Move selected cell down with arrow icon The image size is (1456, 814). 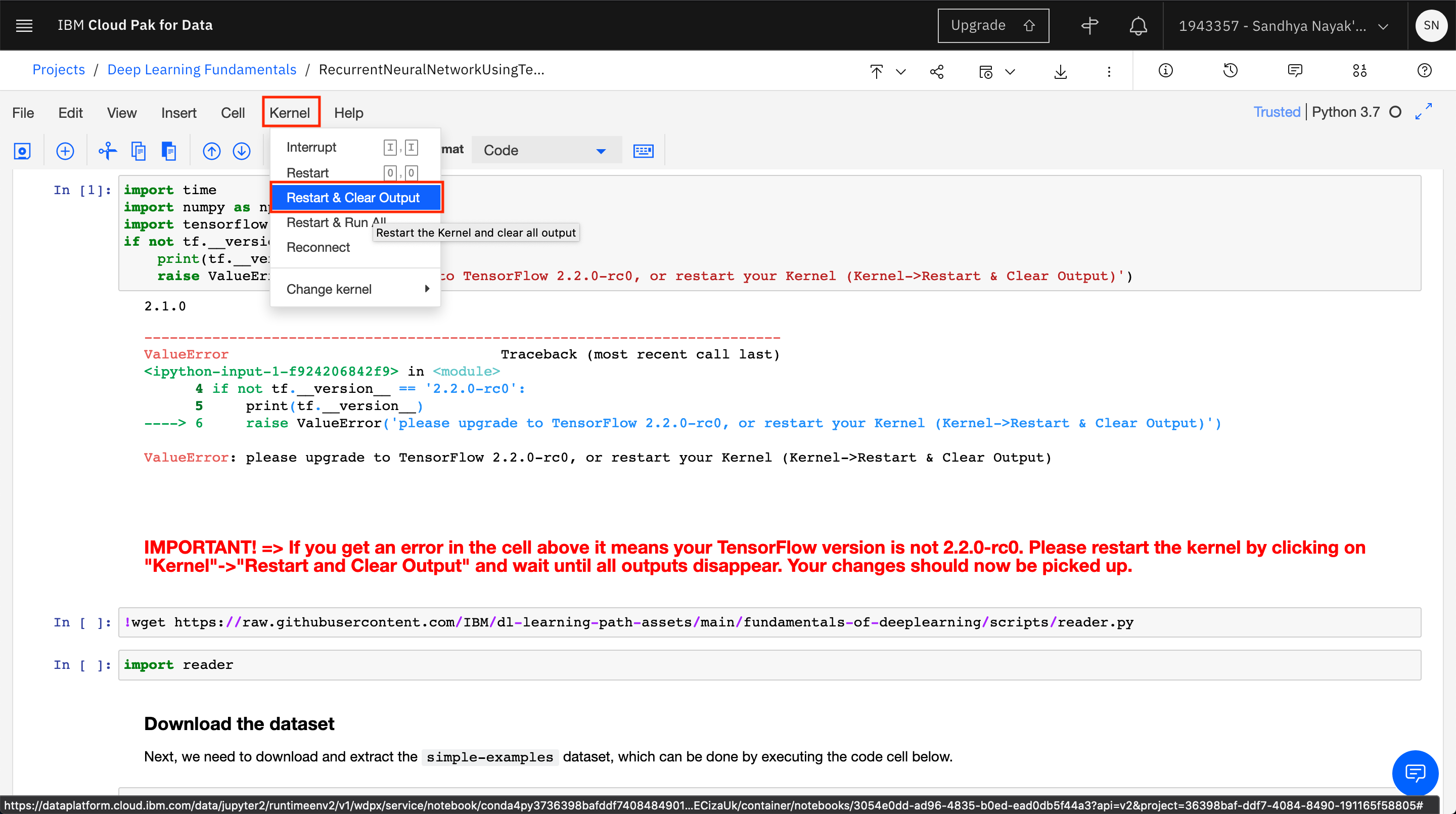tap(241, 151)
